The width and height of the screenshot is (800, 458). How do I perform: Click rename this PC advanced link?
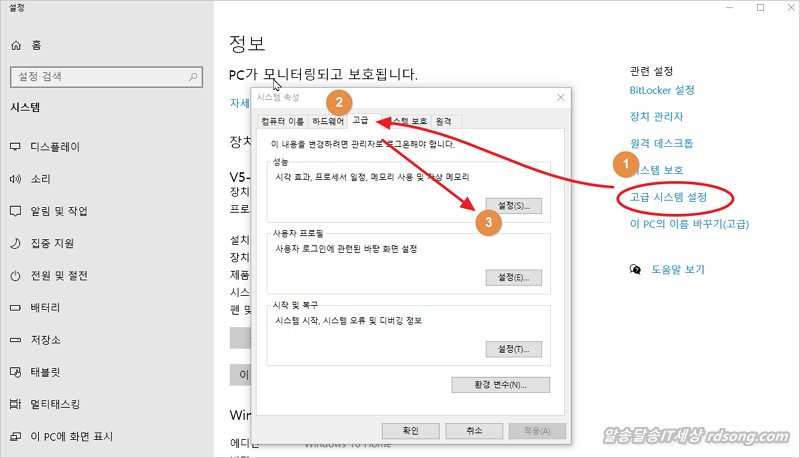click(x=689, y=224)
